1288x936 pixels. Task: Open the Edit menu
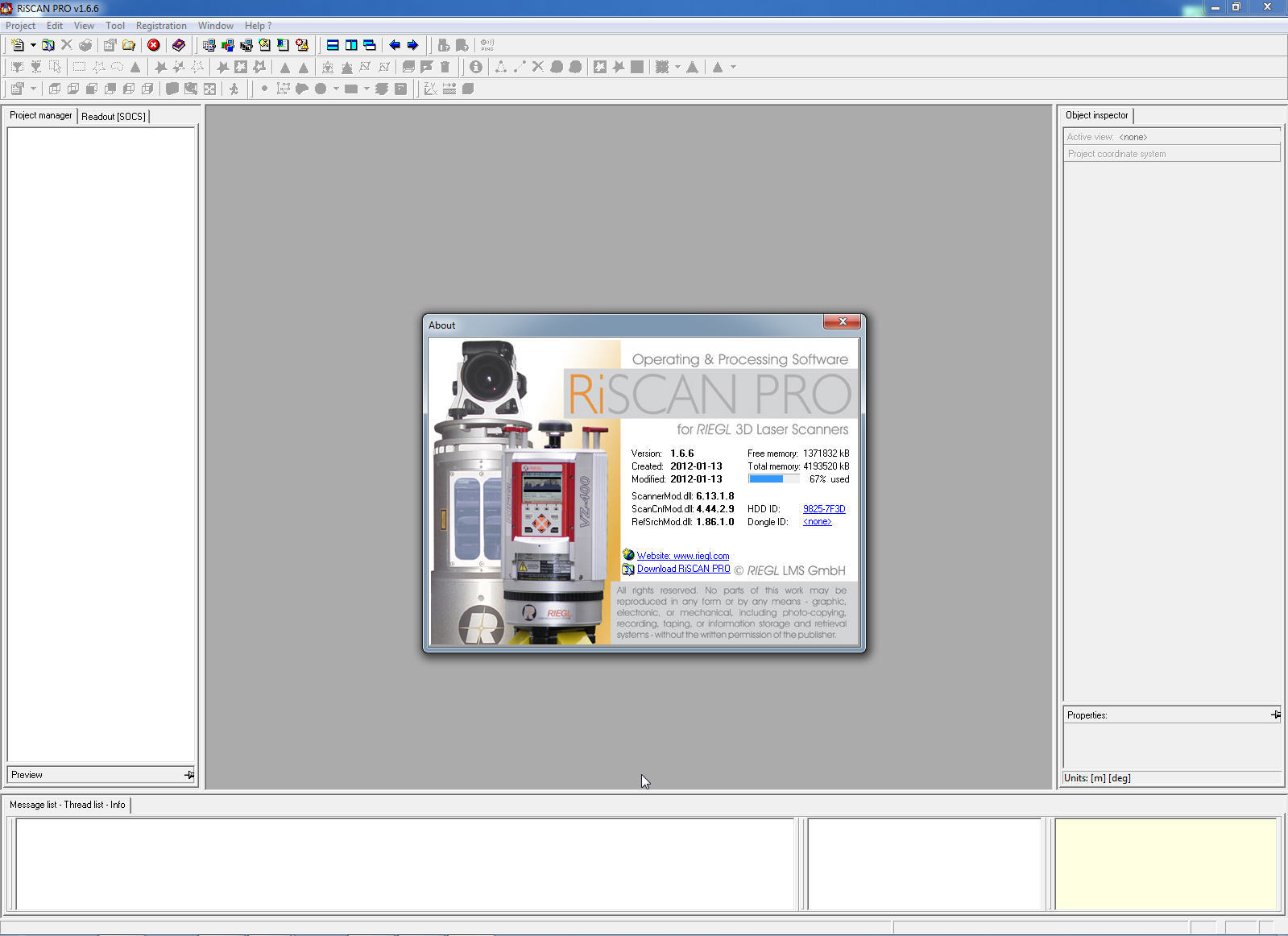click(x=55, y=26)
